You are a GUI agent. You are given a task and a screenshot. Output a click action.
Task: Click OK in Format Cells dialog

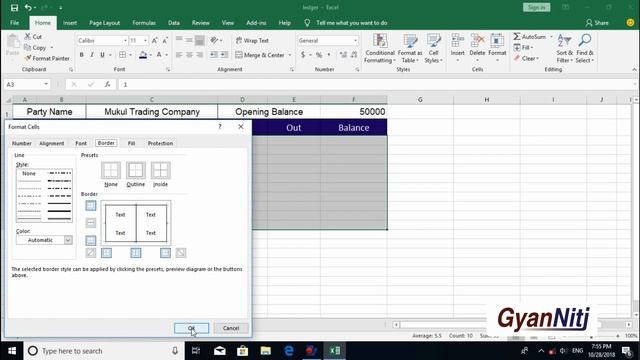pos(191,328)
